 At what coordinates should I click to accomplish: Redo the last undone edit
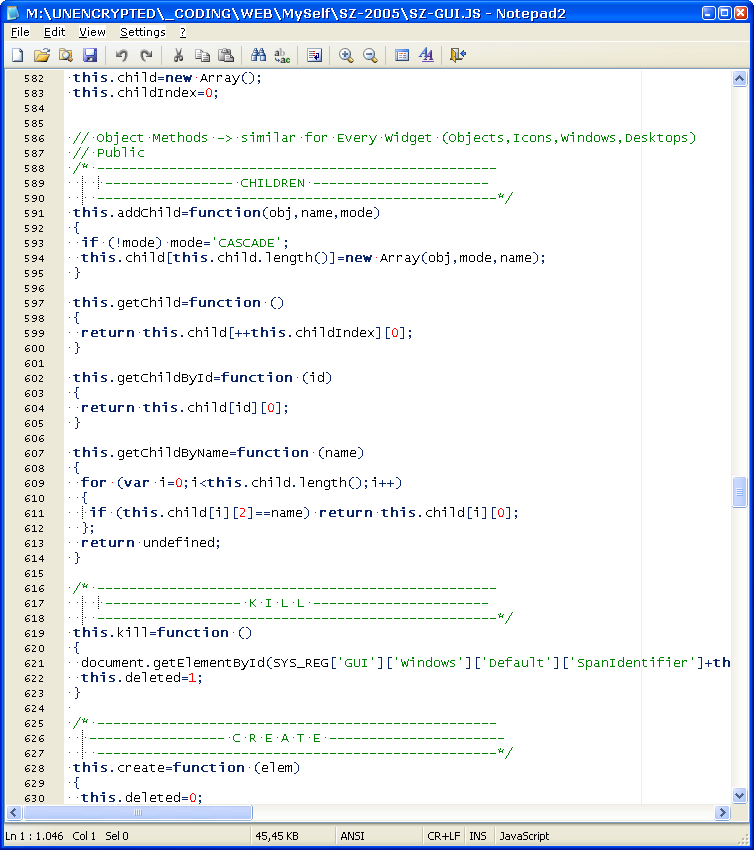[146, 55]
